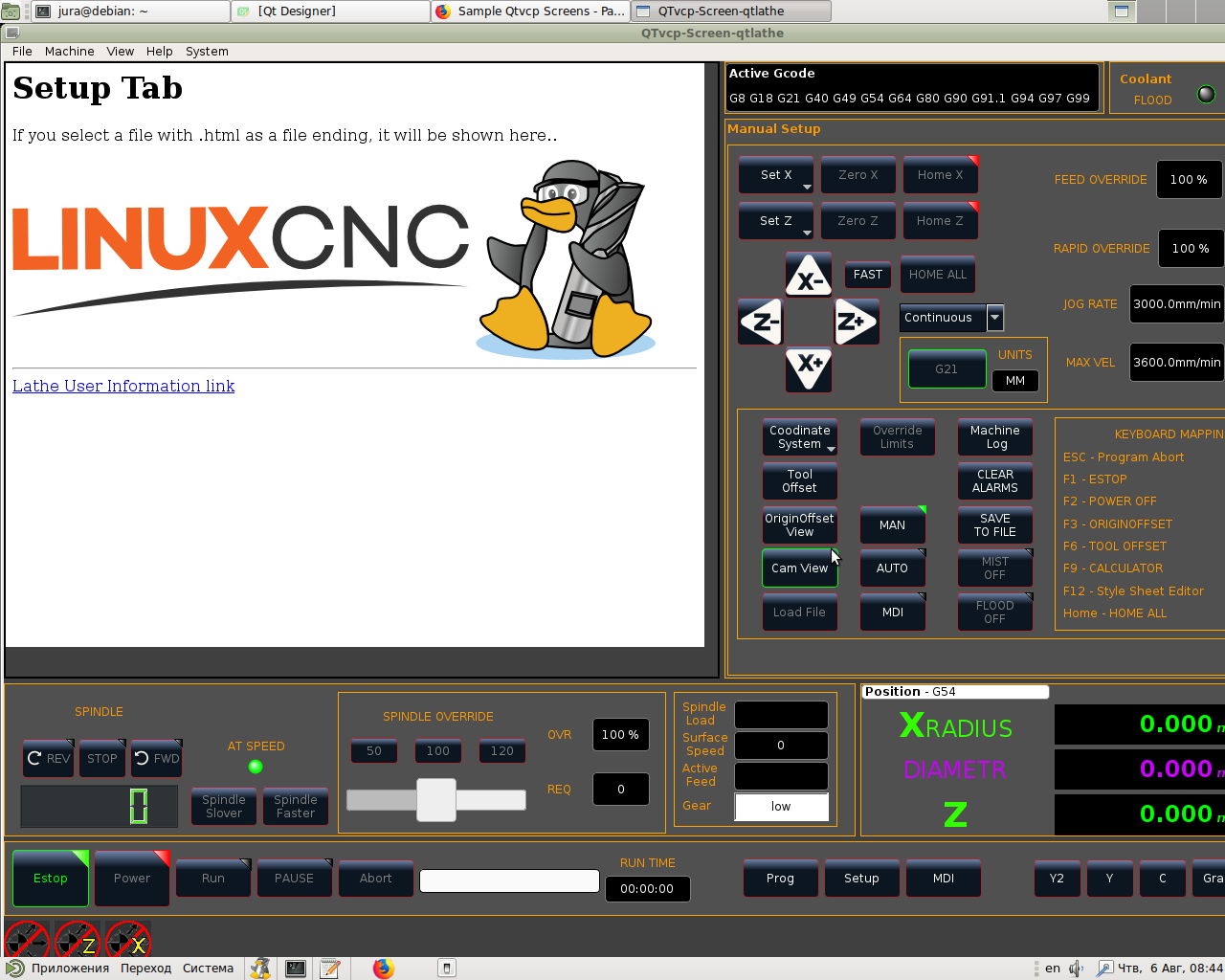Click the spindle digit display readout
The height and width of the screenshot is (980, 1225).
point(100,806)
